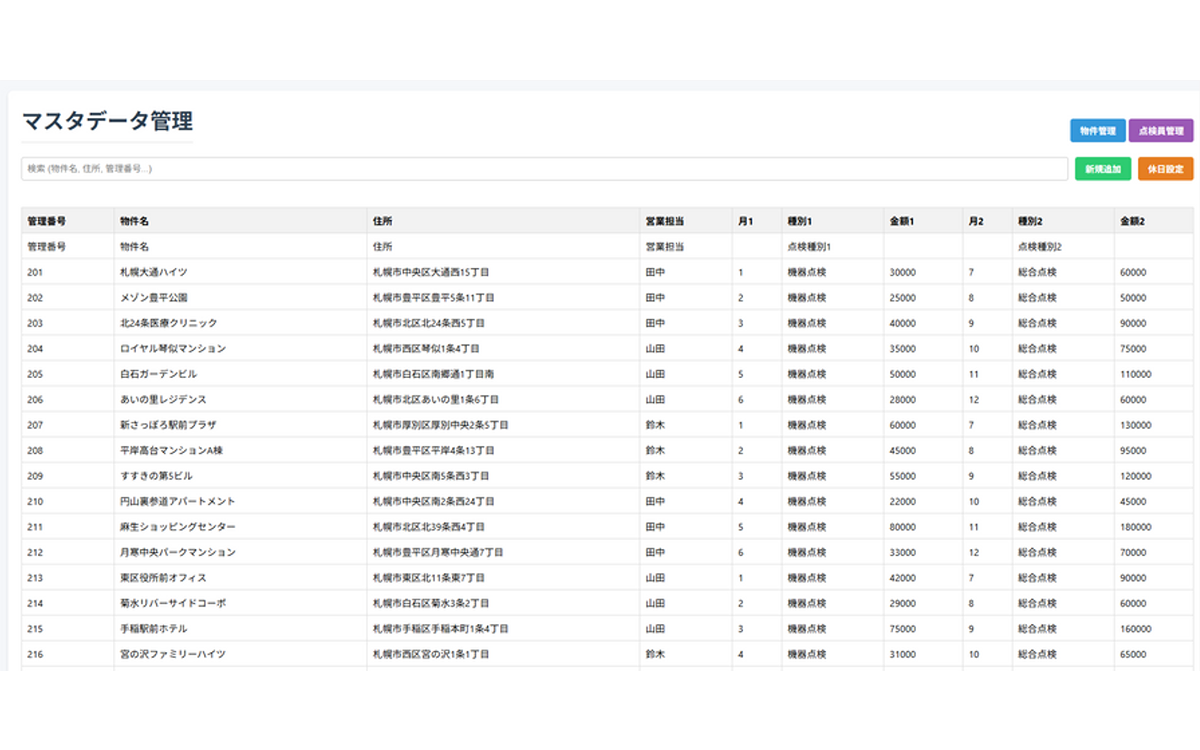Open the 点検員管理 page

(1160, 131)
